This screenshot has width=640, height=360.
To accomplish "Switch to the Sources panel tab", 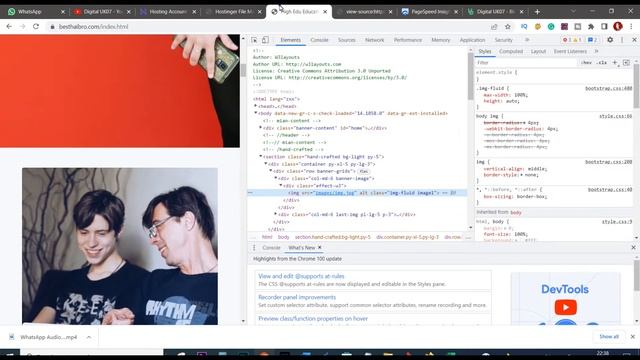I will [347, 40].
